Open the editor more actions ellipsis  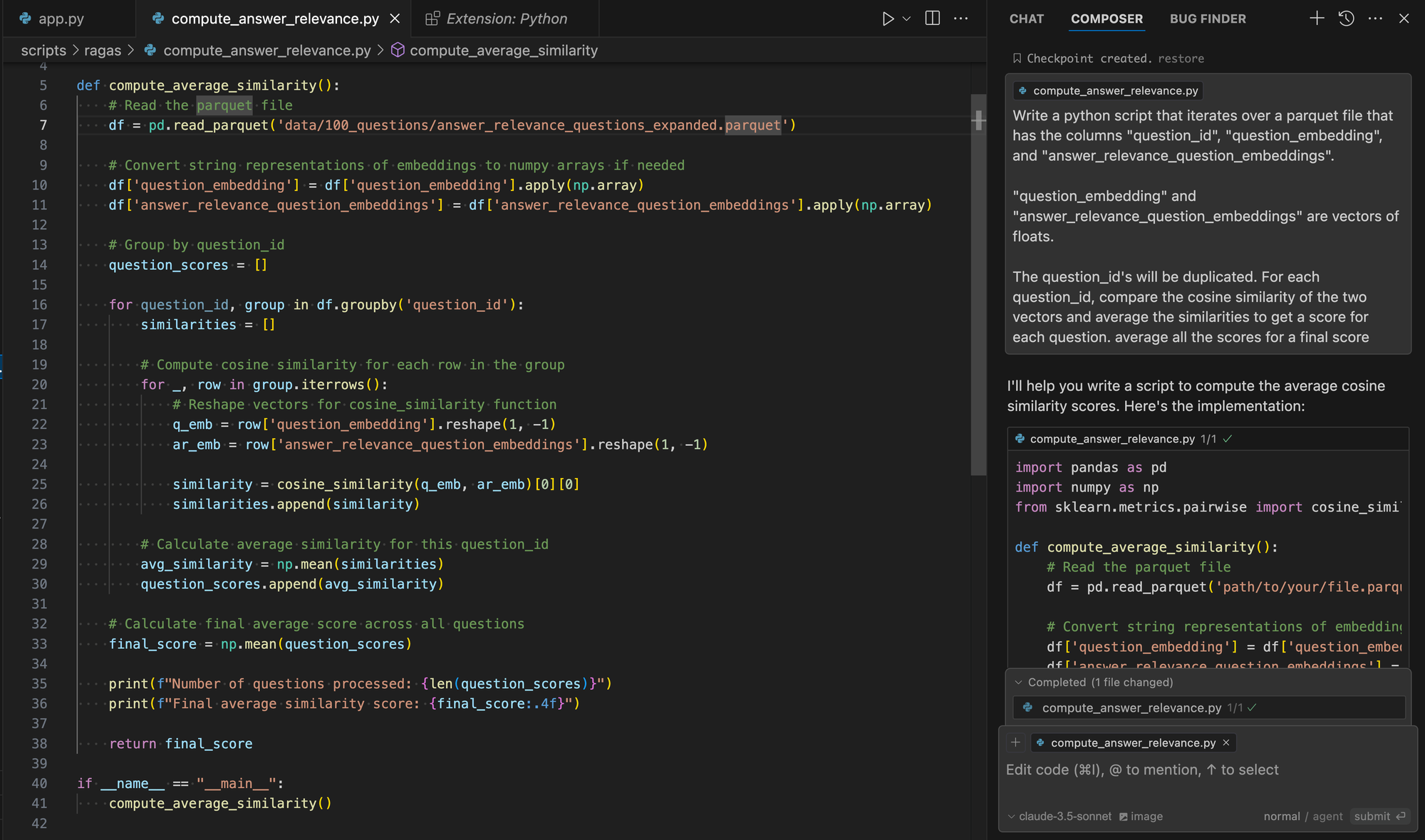pyautogui.click(x=960, y=19)
